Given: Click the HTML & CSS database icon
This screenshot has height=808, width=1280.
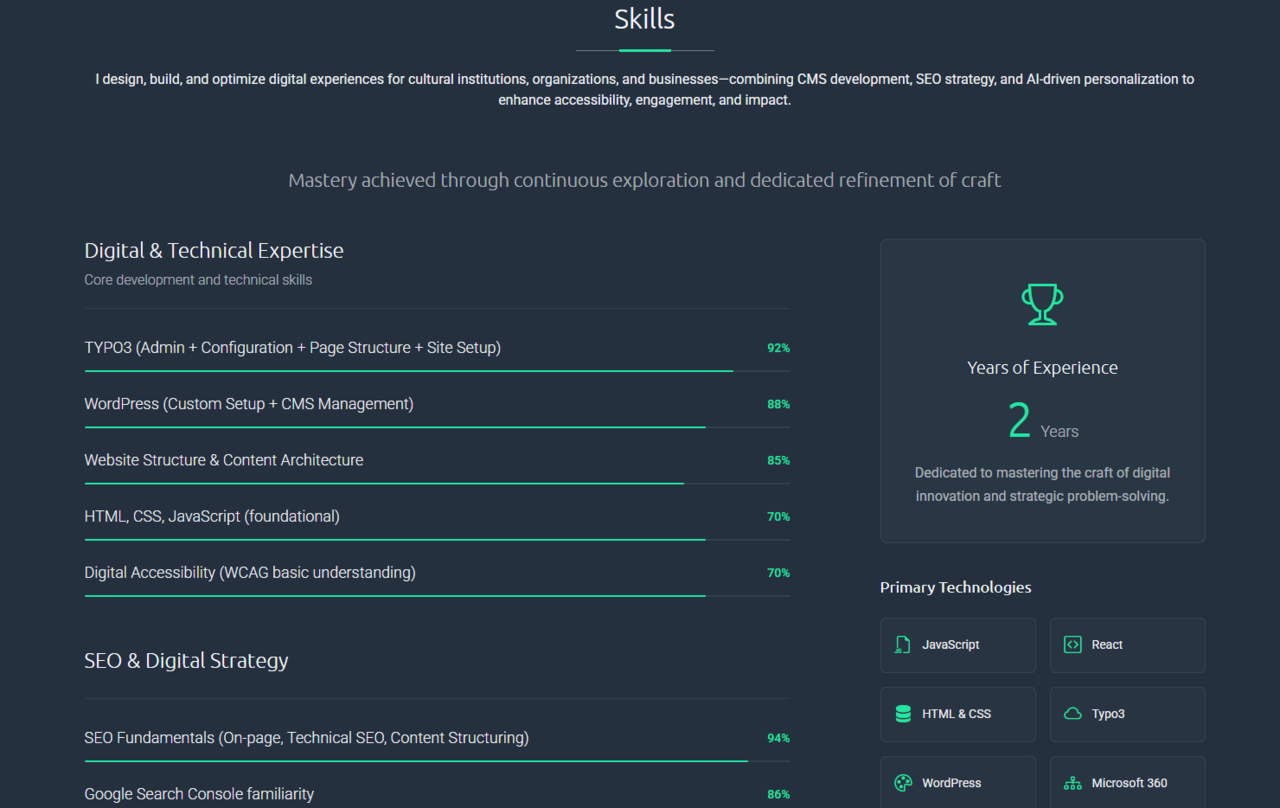Looking at the screenshot, I should click(903, 714).
